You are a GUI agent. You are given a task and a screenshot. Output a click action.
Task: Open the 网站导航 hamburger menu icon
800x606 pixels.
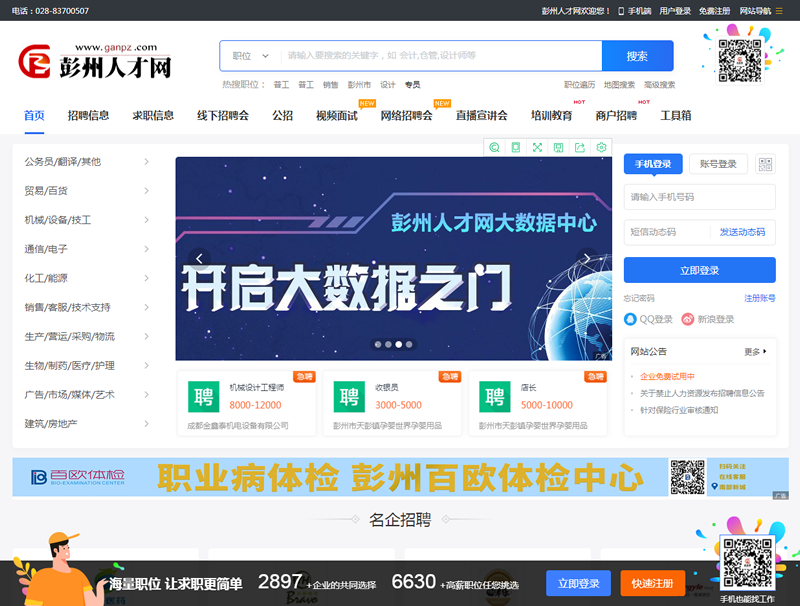pos(779,11)
